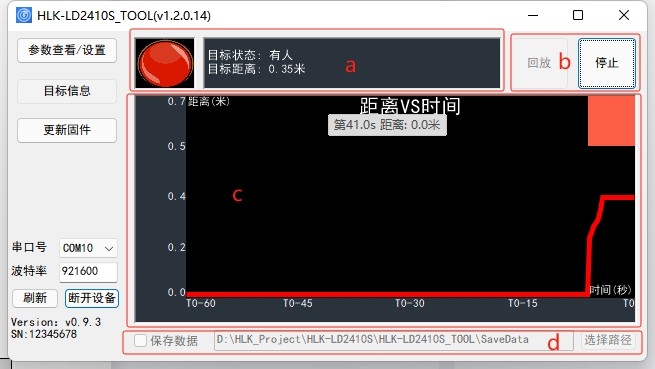Click the 选择路径 choose path button
The height and width of the screenshot is (369, 655).
coord(608,340)
